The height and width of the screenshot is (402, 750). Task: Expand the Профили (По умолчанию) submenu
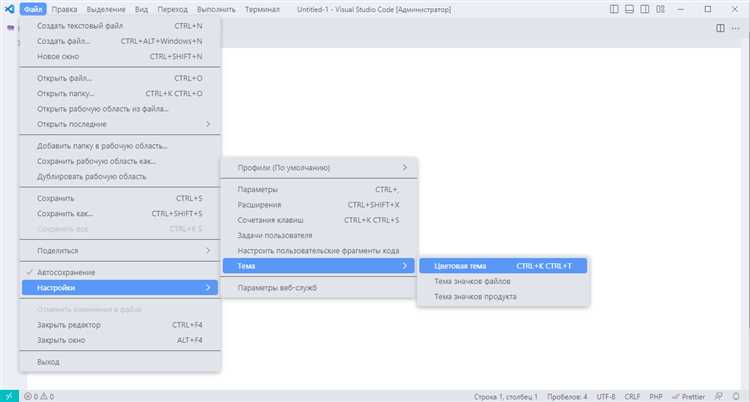pos(319,168)
